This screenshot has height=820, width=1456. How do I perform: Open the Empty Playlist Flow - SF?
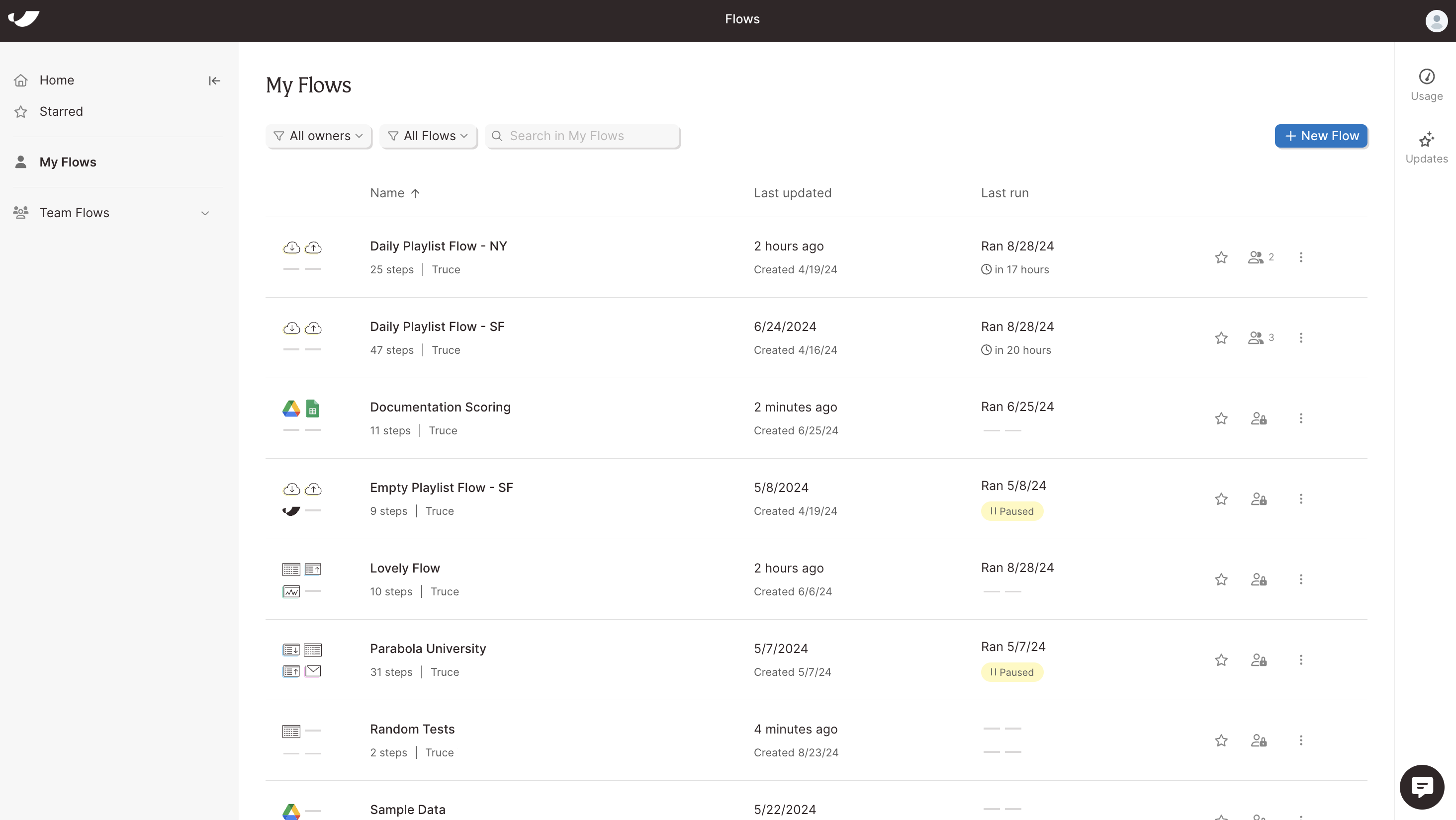[441, 488]
